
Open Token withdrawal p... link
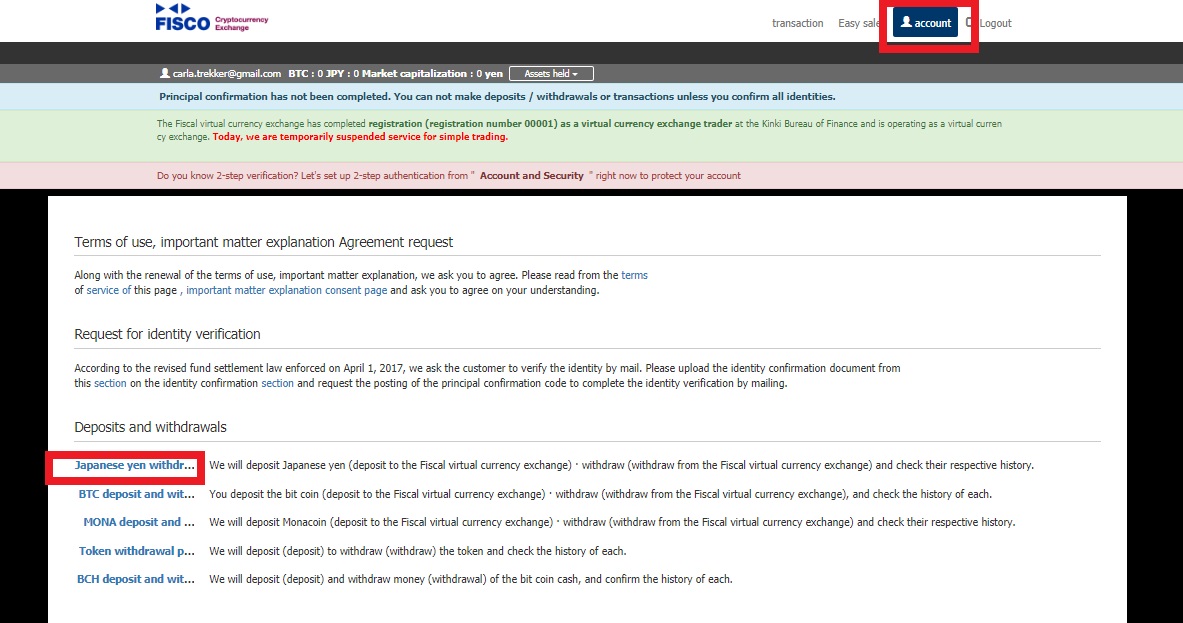pos(137,551)
